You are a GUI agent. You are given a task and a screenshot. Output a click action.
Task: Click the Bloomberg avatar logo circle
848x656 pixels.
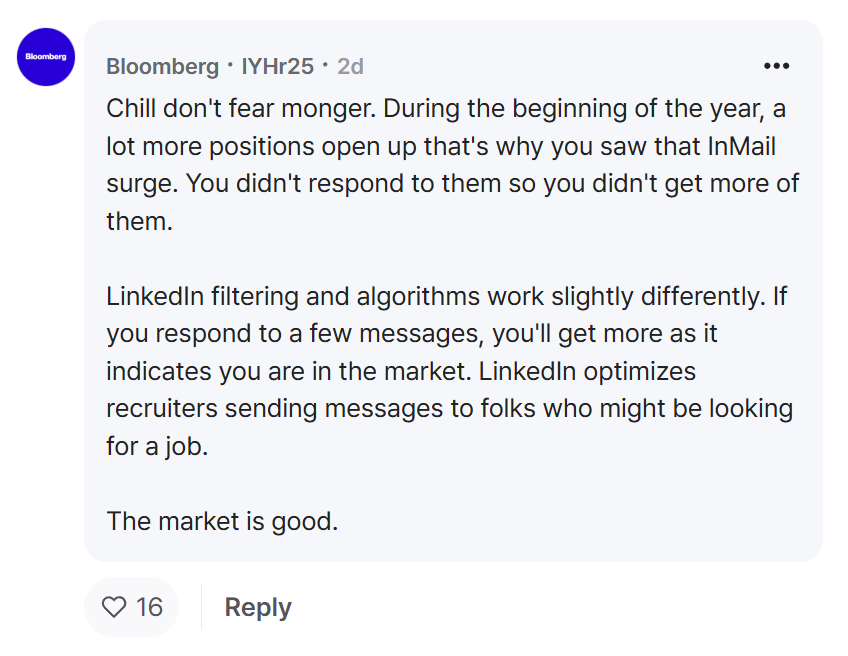point(46,57)
